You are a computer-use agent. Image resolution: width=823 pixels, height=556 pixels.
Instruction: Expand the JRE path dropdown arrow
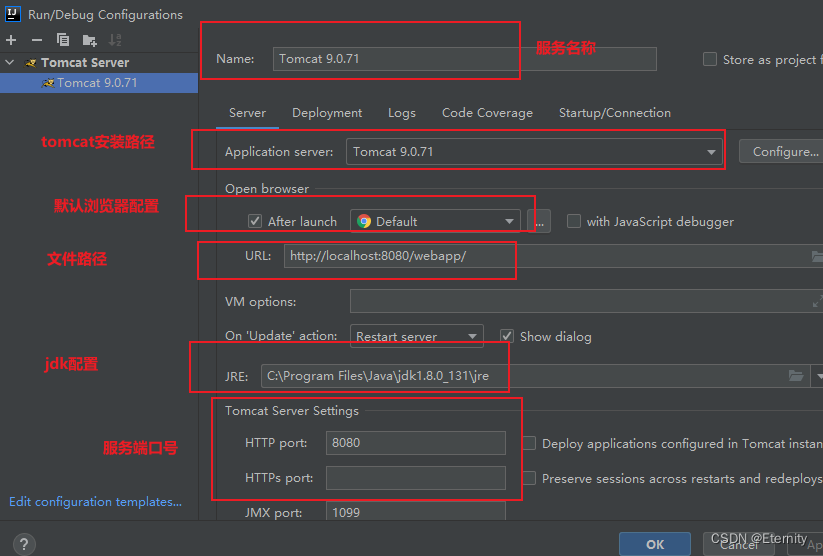pyautogui.click(x=818, y=376)
